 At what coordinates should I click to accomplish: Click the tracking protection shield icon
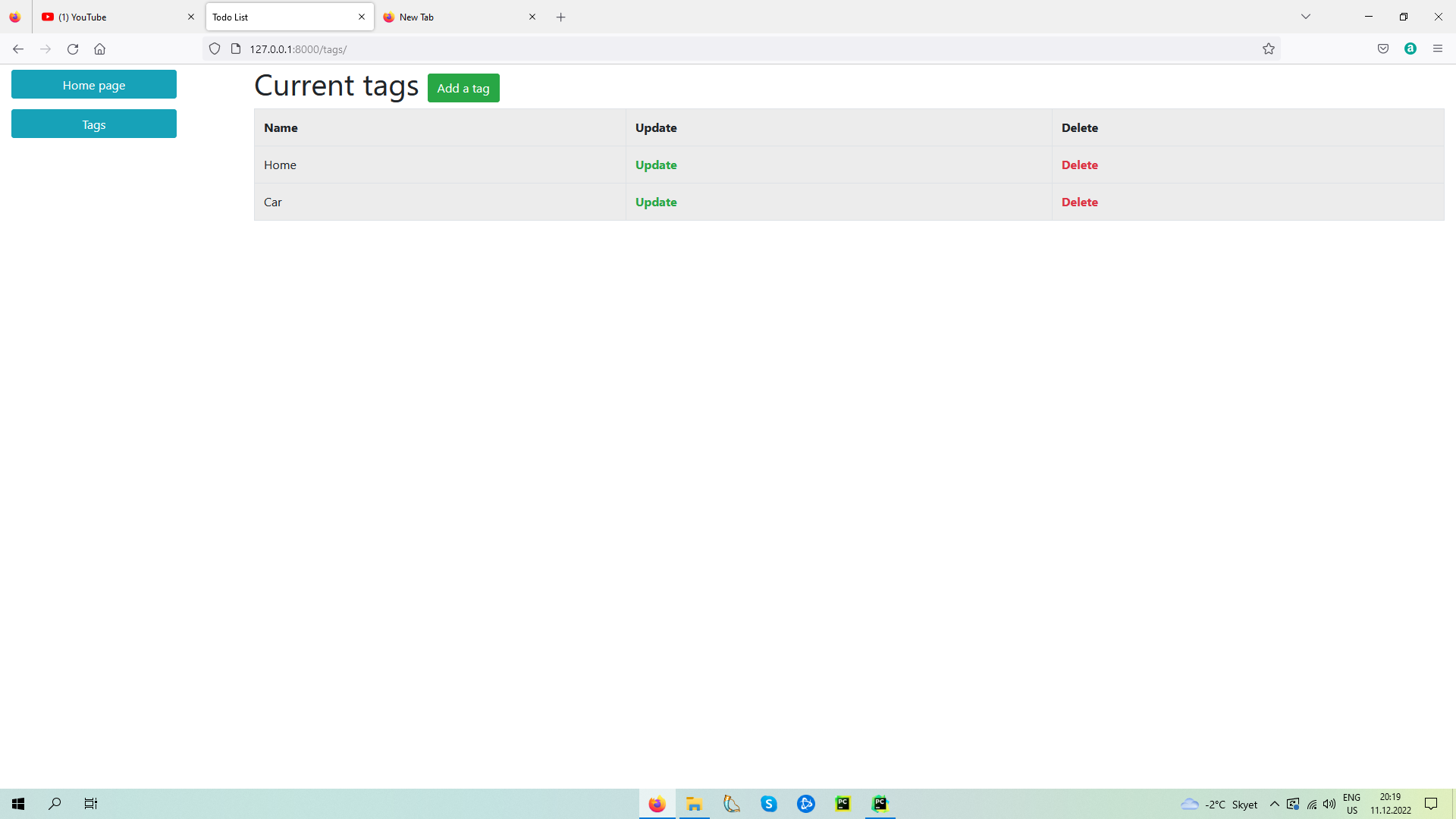click(215, 49)
